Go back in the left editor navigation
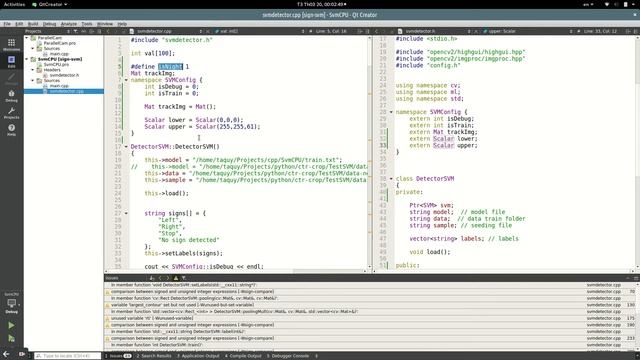 pos(108,31)
